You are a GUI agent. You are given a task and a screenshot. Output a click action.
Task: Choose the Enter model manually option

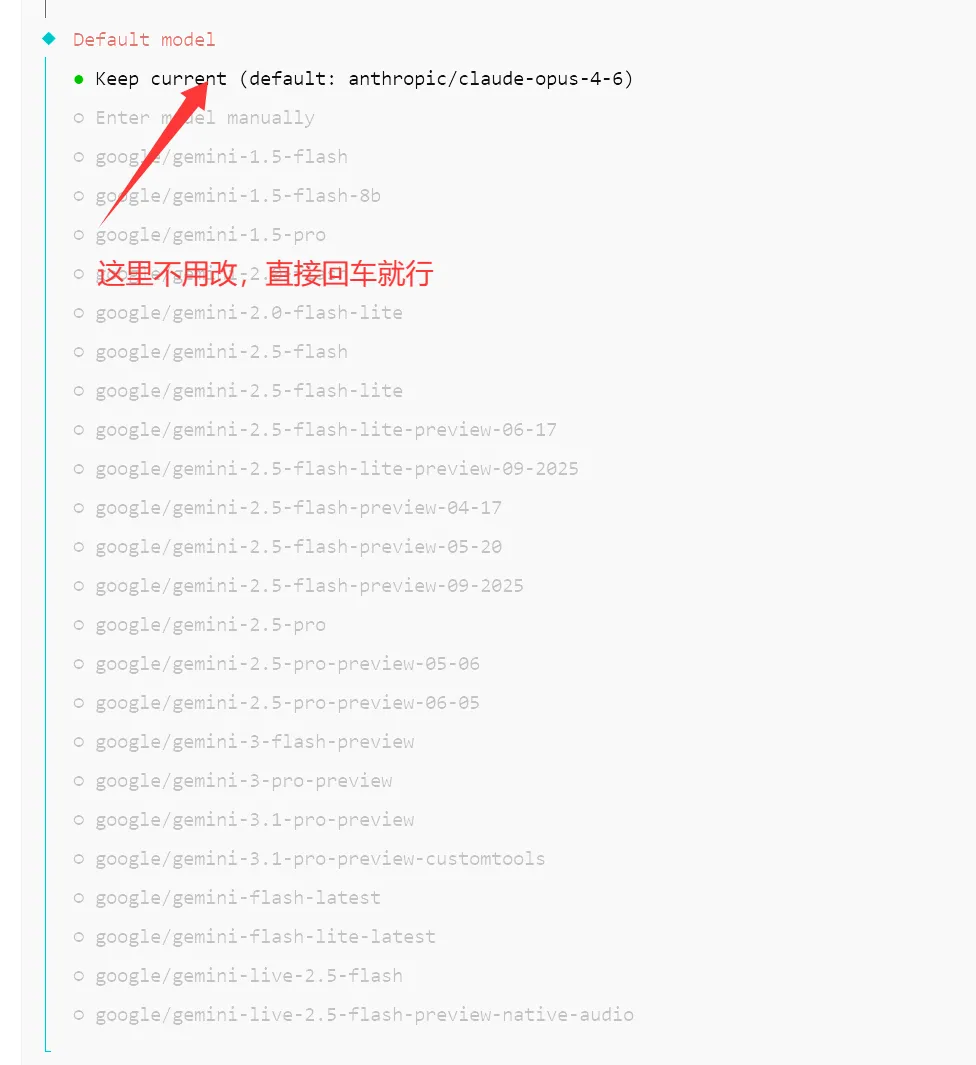point(194,118)
